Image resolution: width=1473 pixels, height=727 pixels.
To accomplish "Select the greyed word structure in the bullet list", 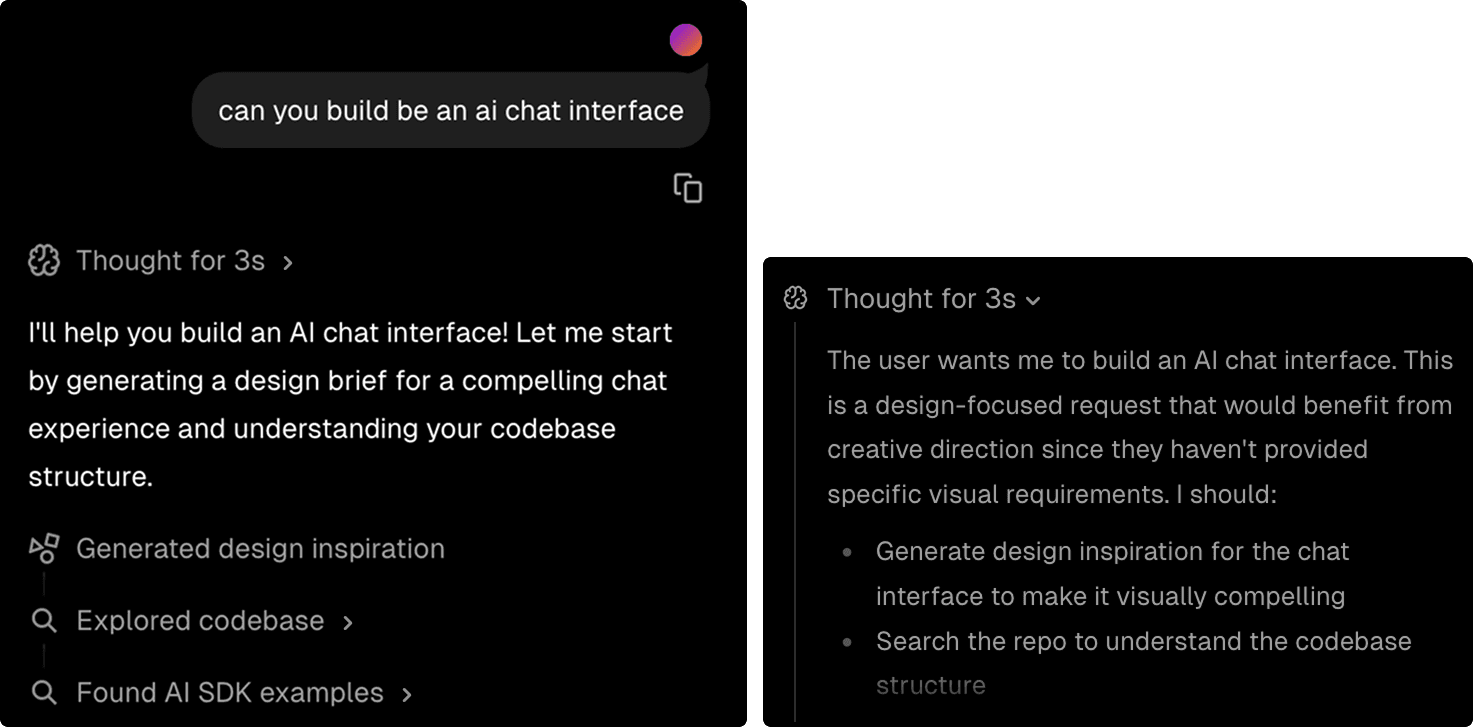I will coord(930,685).
